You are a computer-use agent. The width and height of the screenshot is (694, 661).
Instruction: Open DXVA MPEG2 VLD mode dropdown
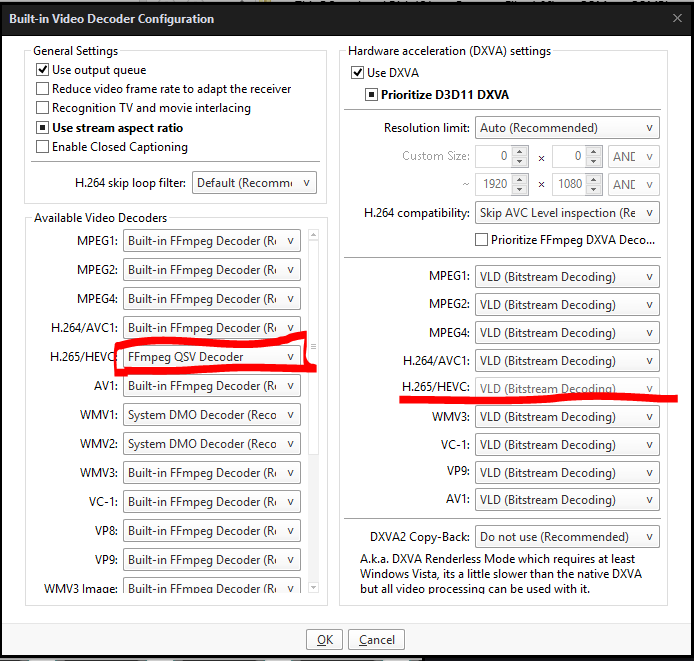[567, 305]
